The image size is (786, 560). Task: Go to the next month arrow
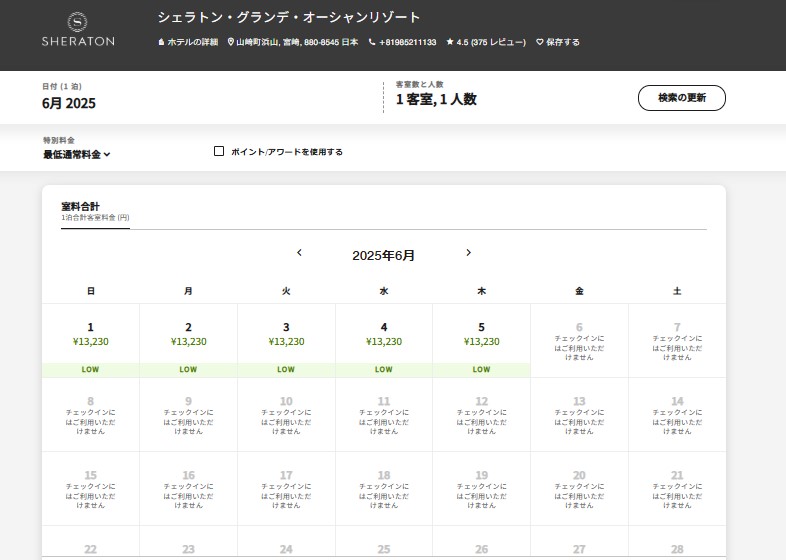[468, 253]
